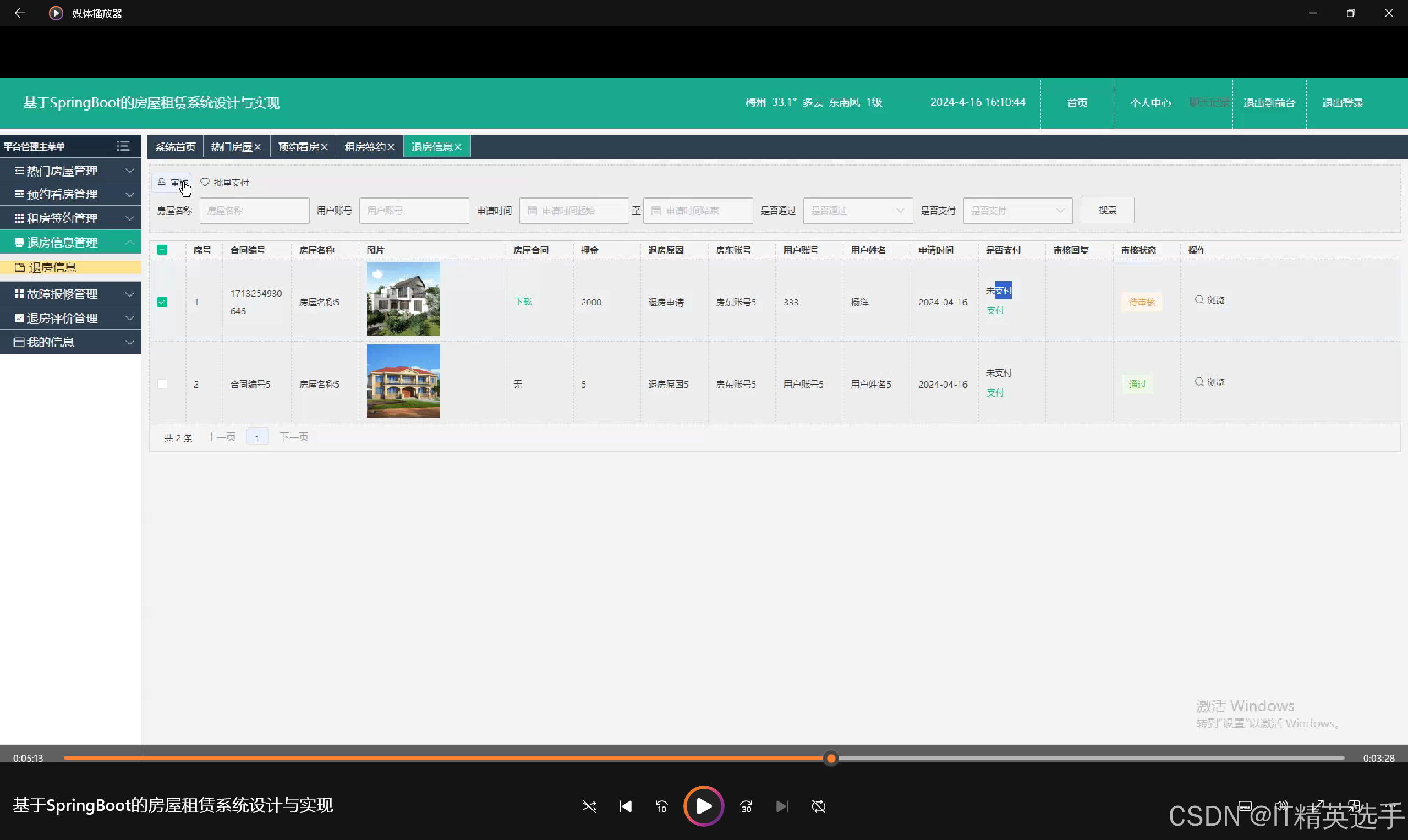Click the 搜索 button
This screenshot has width=1408, height=840.
(1107, 210)
